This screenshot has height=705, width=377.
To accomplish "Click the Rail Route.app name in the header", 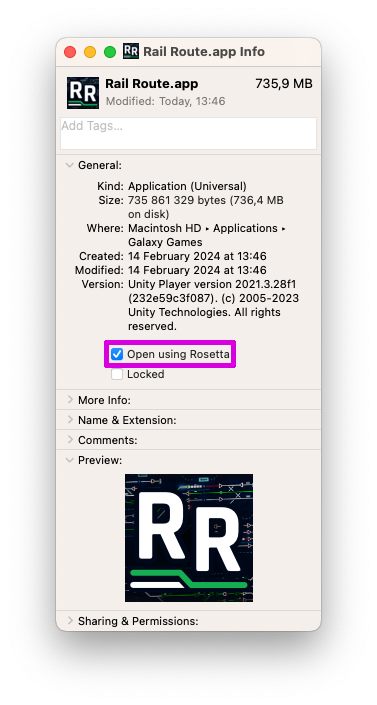I will 152,84.
